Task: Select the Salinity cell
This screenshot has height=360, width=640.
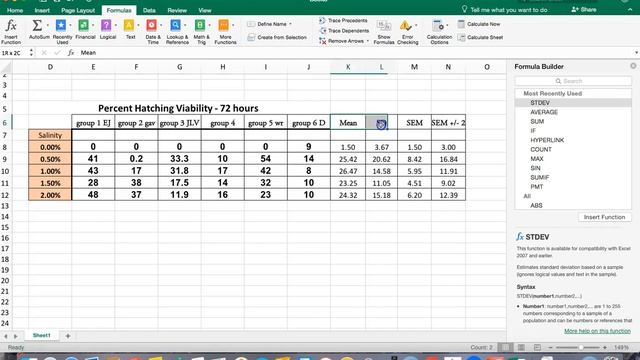Action: tap(50, 135)
